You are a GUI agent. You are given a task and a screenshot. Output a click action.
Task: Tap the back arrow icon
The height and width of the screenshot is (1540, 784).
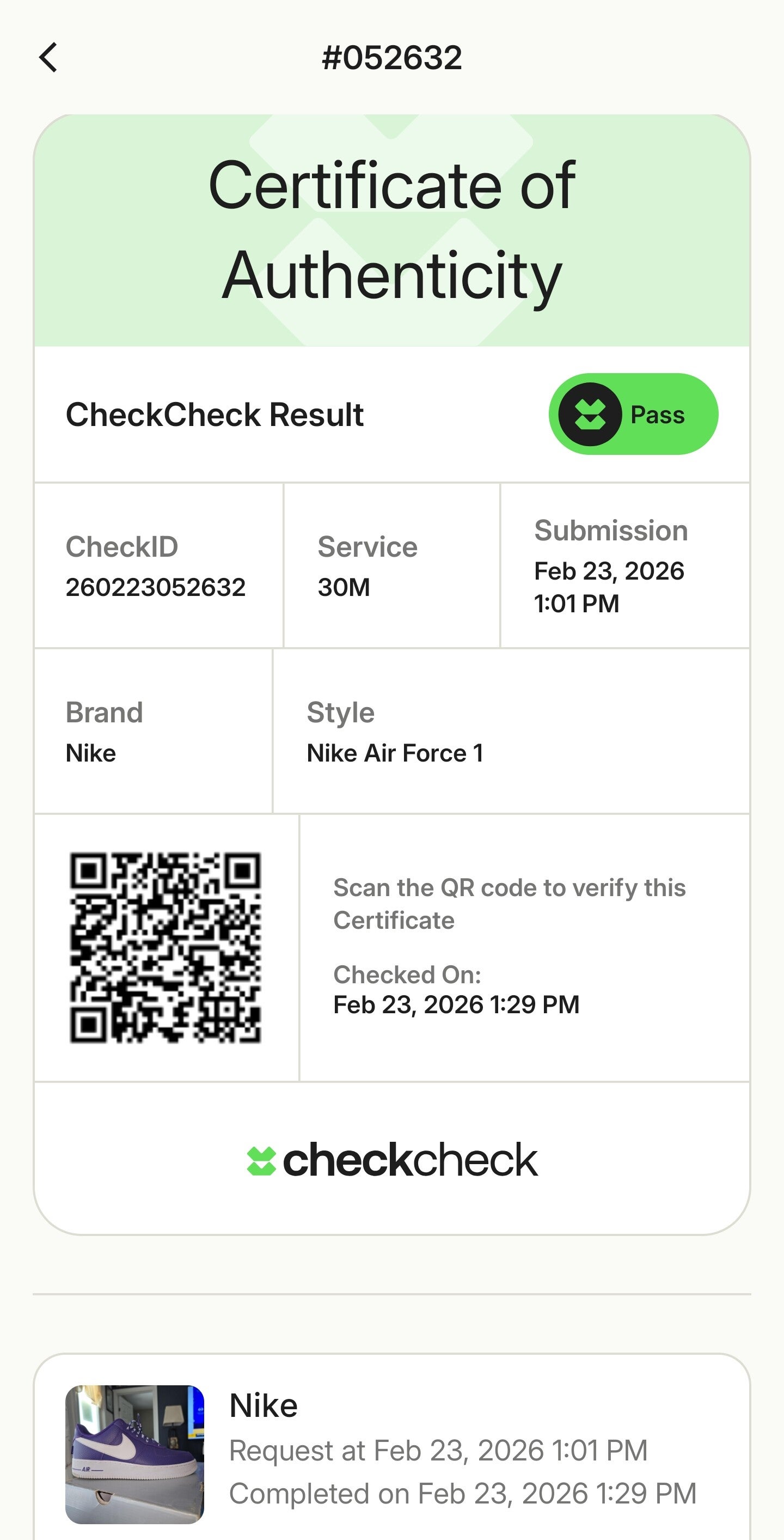click(x=48, y=57)
